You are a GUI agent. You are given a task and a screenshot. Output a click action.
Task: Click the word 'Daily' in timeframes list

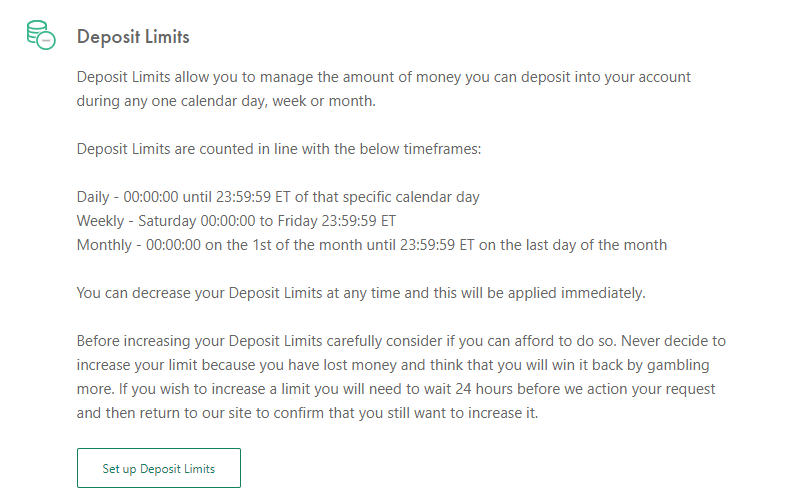(x=93, y=197)
